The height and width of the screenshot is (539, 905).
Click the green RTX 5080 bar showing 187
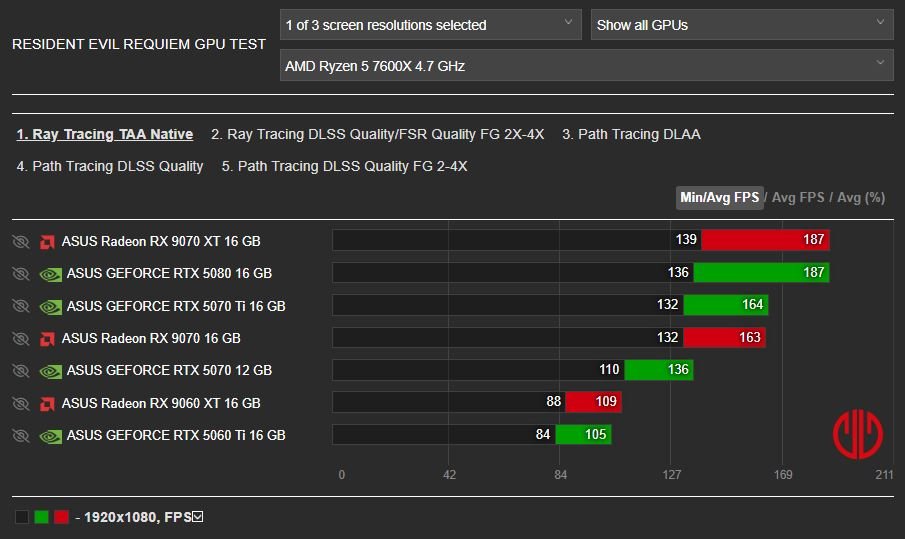point(761,272)
